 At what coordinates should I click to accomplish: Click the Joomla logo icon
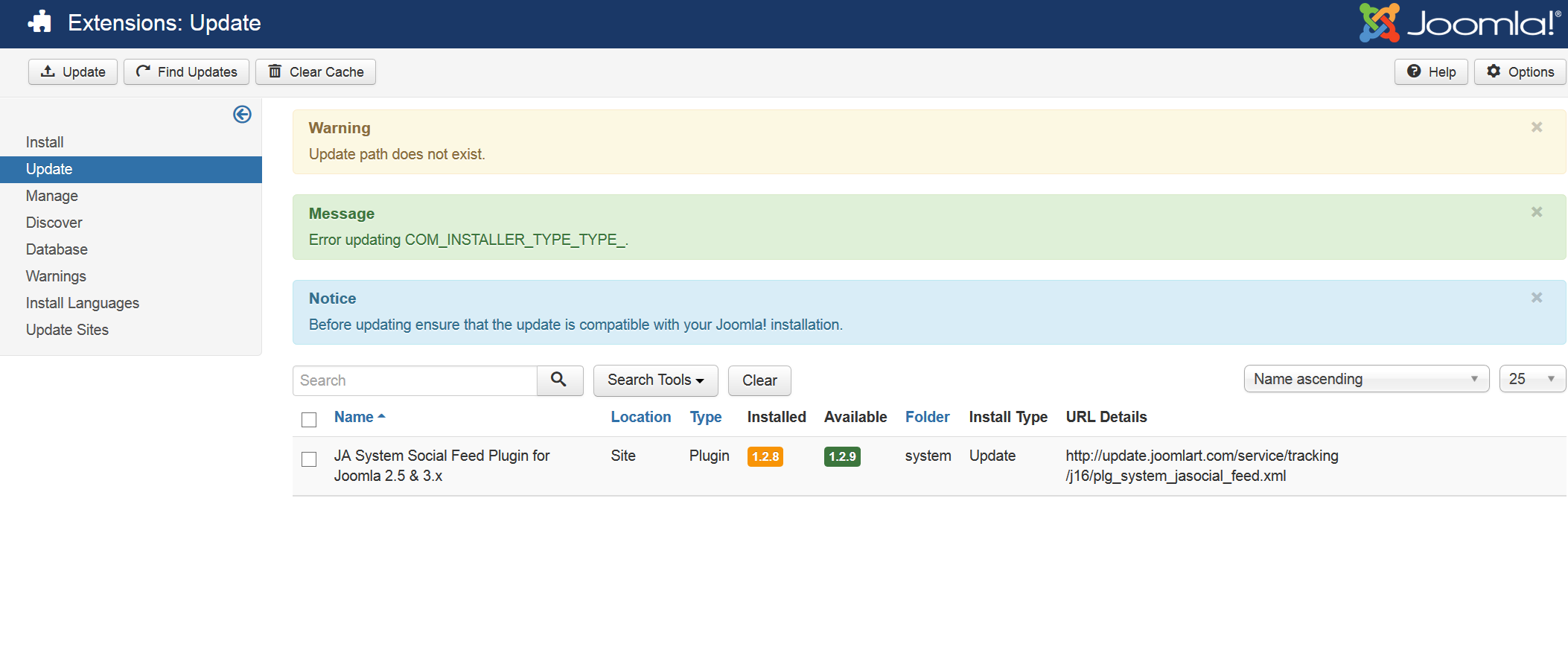point(1379,23)
